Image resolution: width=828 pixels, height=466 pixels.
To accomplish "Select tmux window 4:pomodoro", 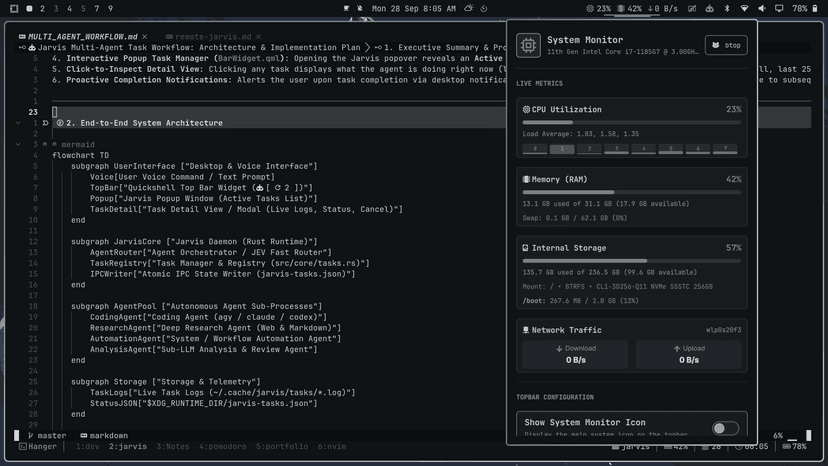I will tap(223, 446).
